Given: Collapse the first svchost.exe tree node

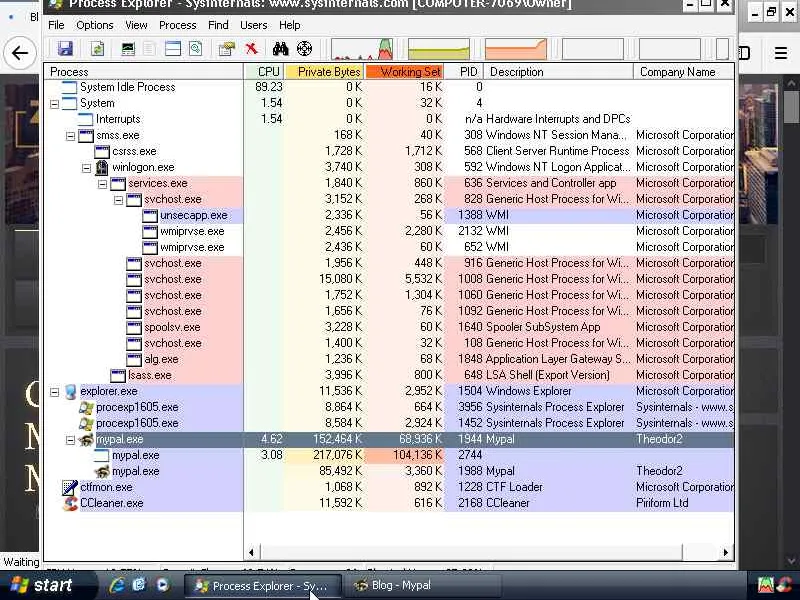Looking at the screenshot, I should [118, 200].
